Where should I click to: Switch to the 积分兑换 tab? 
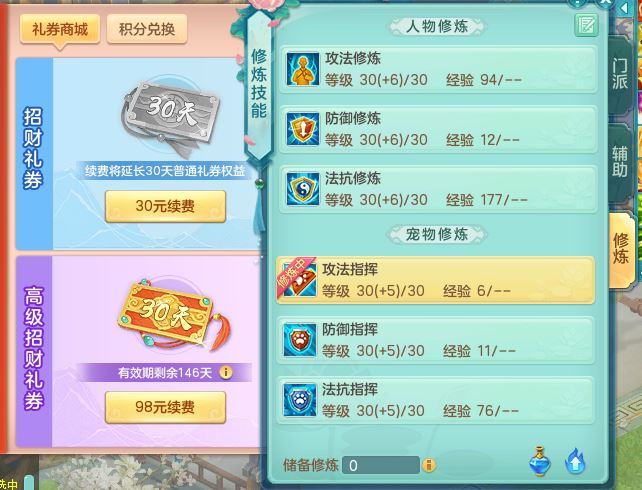[147, 29]
